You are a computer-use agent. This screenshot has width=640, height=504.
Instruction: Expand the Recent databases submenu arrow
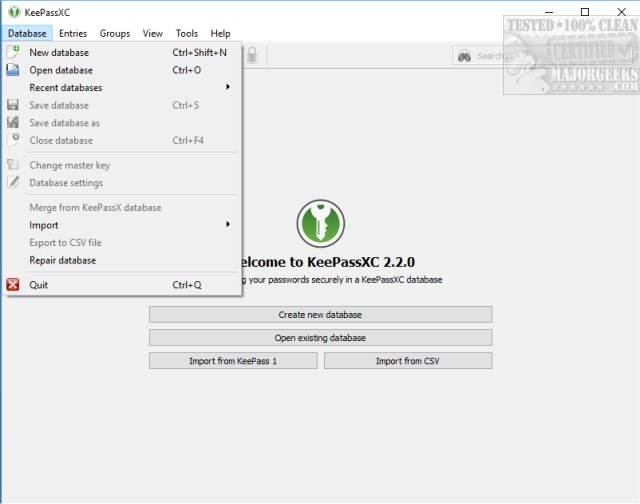pyautogui.click(x=228, y=87)
